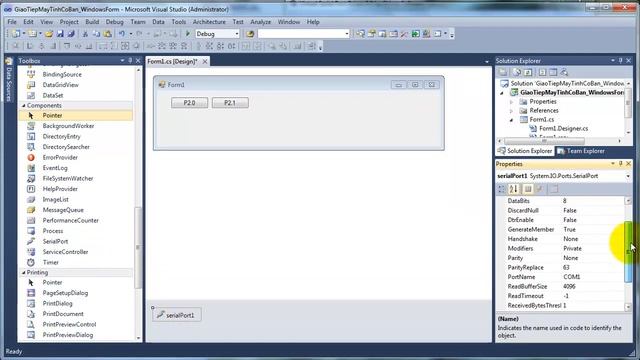Click the View Code icon in Solution Explorer
The image size is (640, 360).
point(542,72)
